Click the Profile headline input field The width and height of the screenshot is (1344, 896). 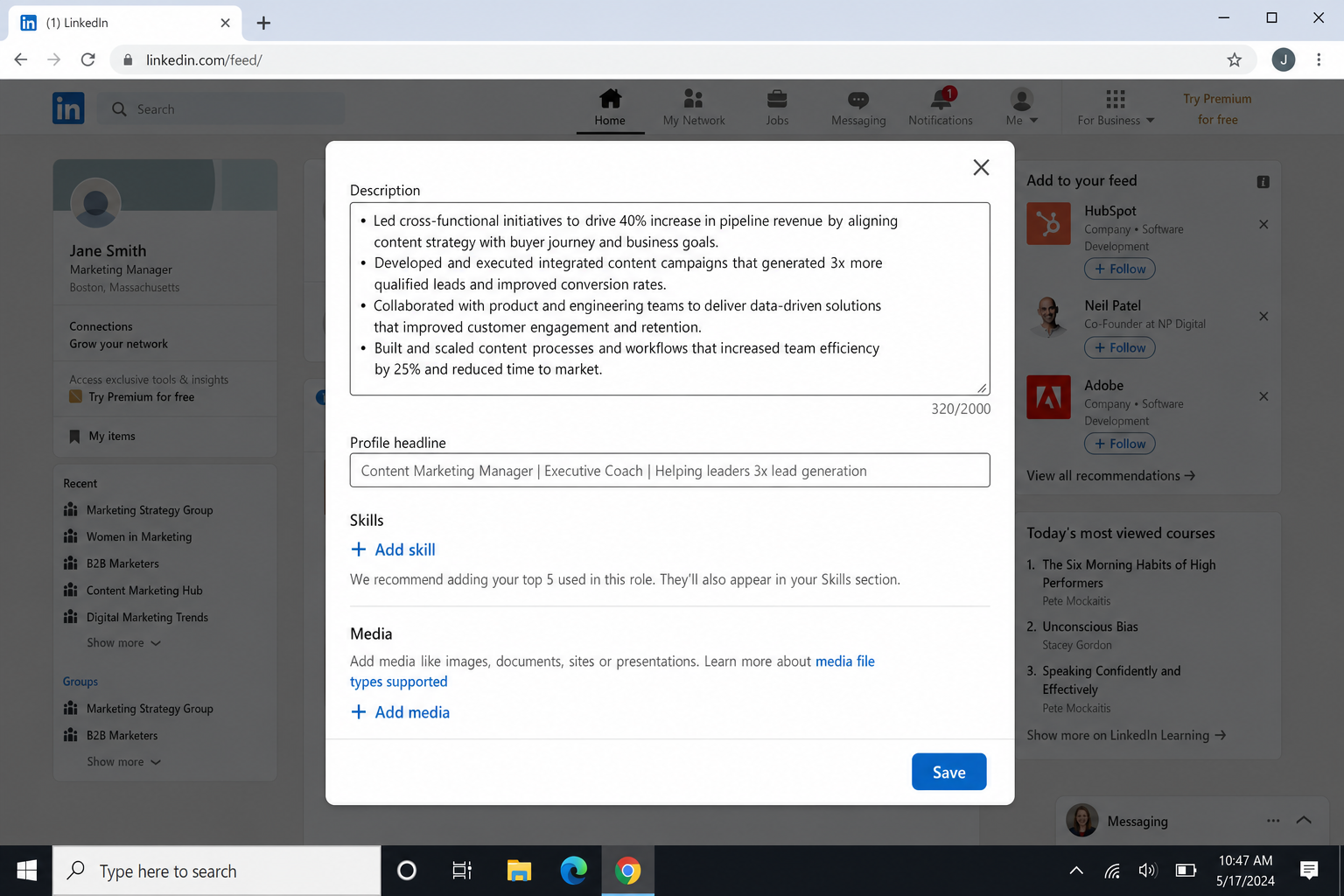(x=669, y=471)
